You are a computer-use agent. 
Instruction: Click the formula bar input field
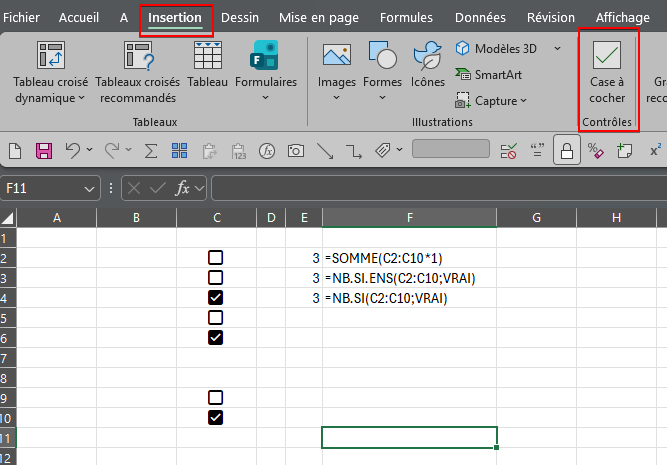tap(439, 188)
